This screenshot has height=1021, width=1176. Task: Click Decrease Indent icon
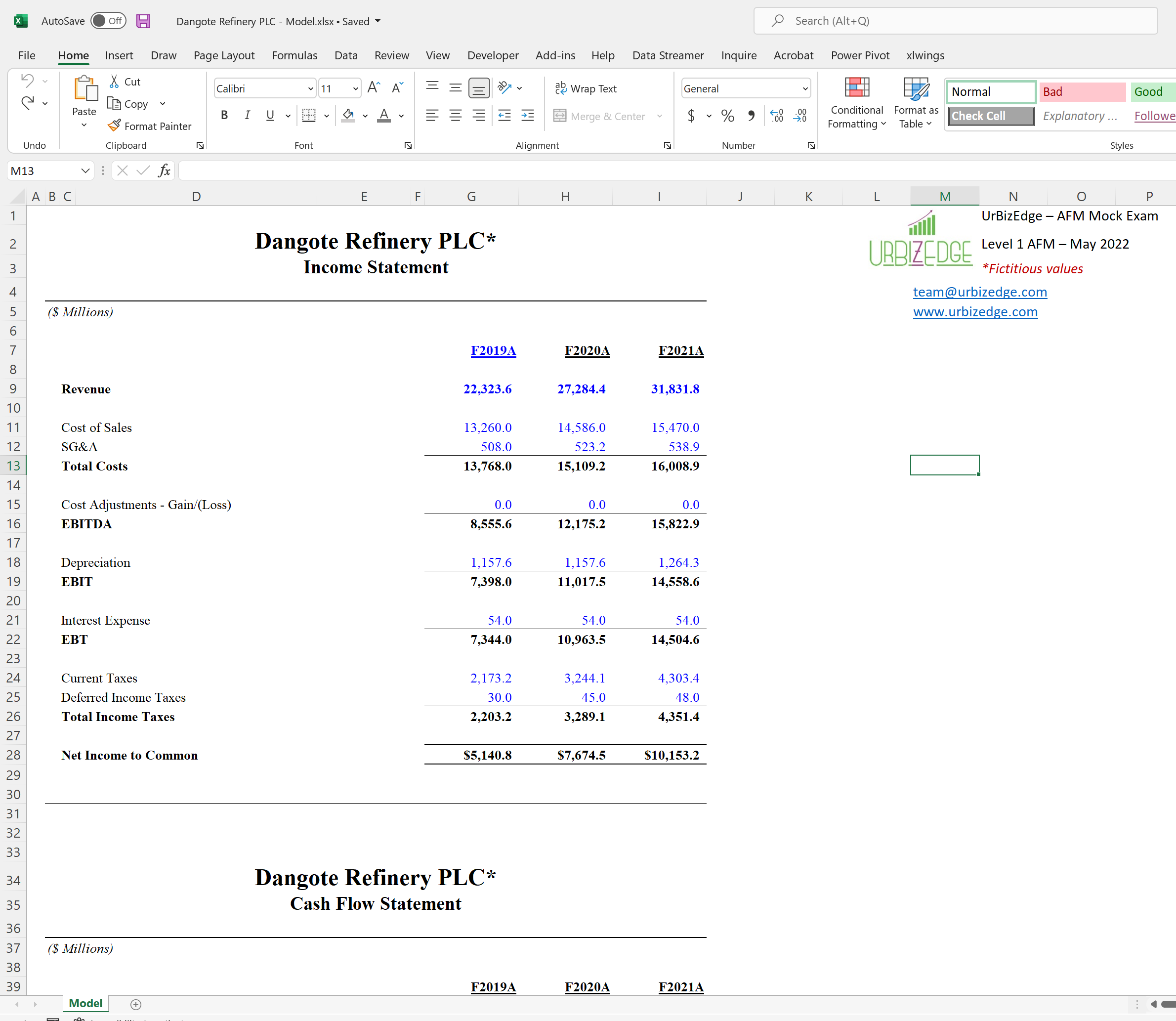coord(504,116)
